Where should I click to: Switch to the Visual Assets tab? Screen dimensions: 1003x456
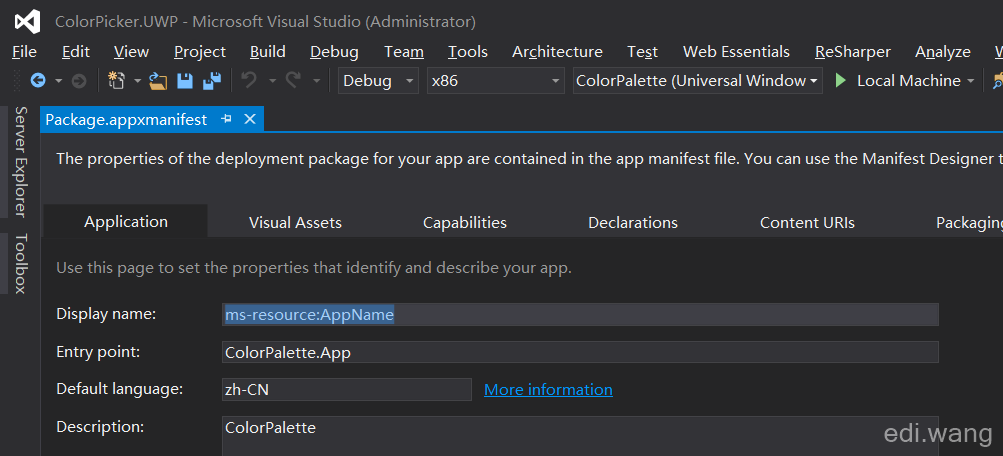pyautogui.click(x=295, y=223)
